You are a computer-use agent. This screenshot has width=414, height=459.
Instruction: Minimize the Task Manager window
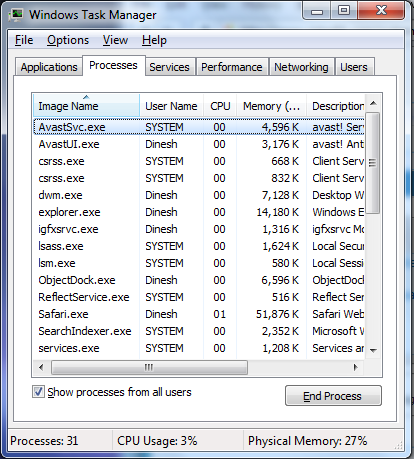[317, 11]
